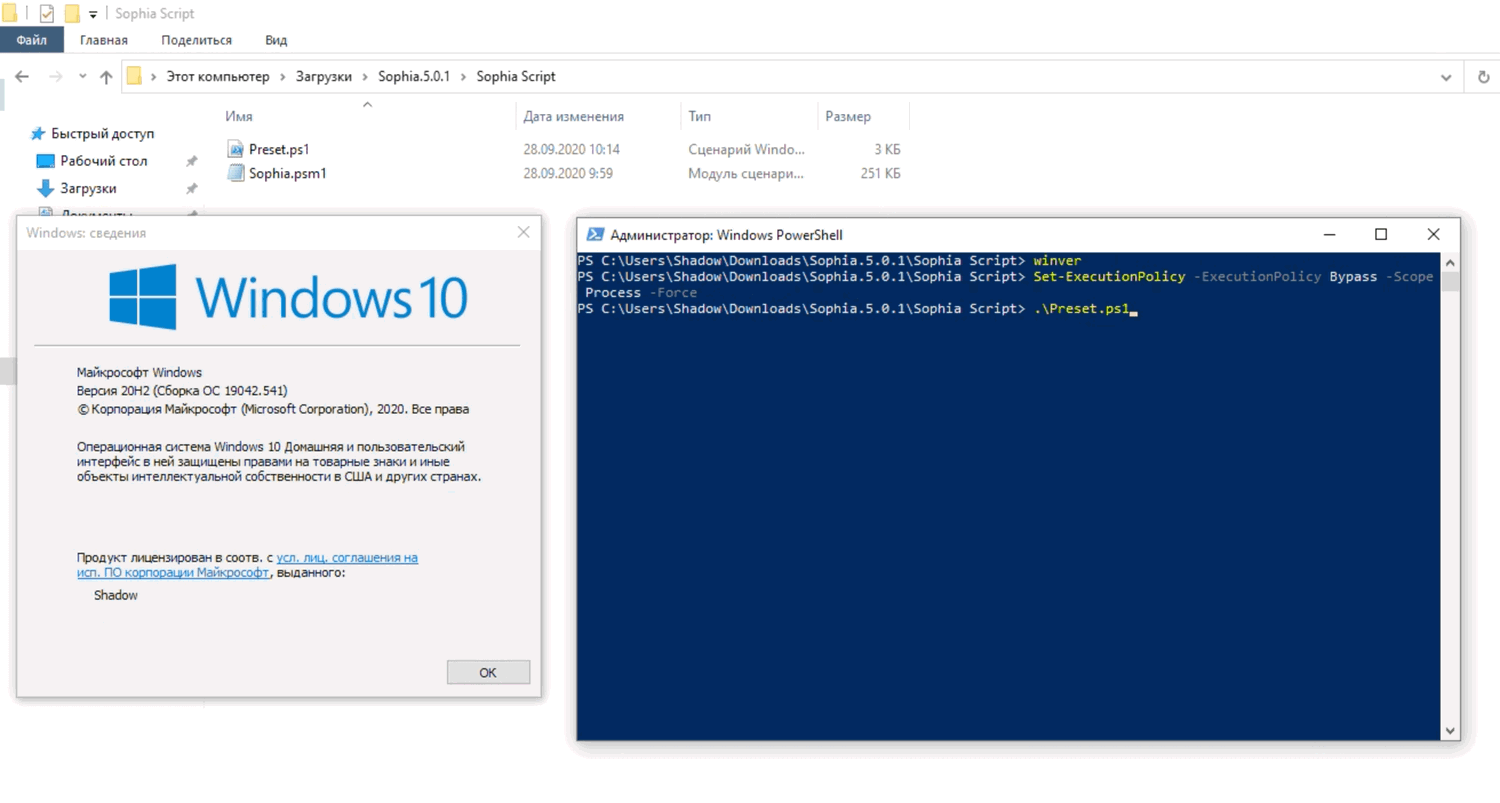Switch to the Вид ribbon tab

click(276, 40)
